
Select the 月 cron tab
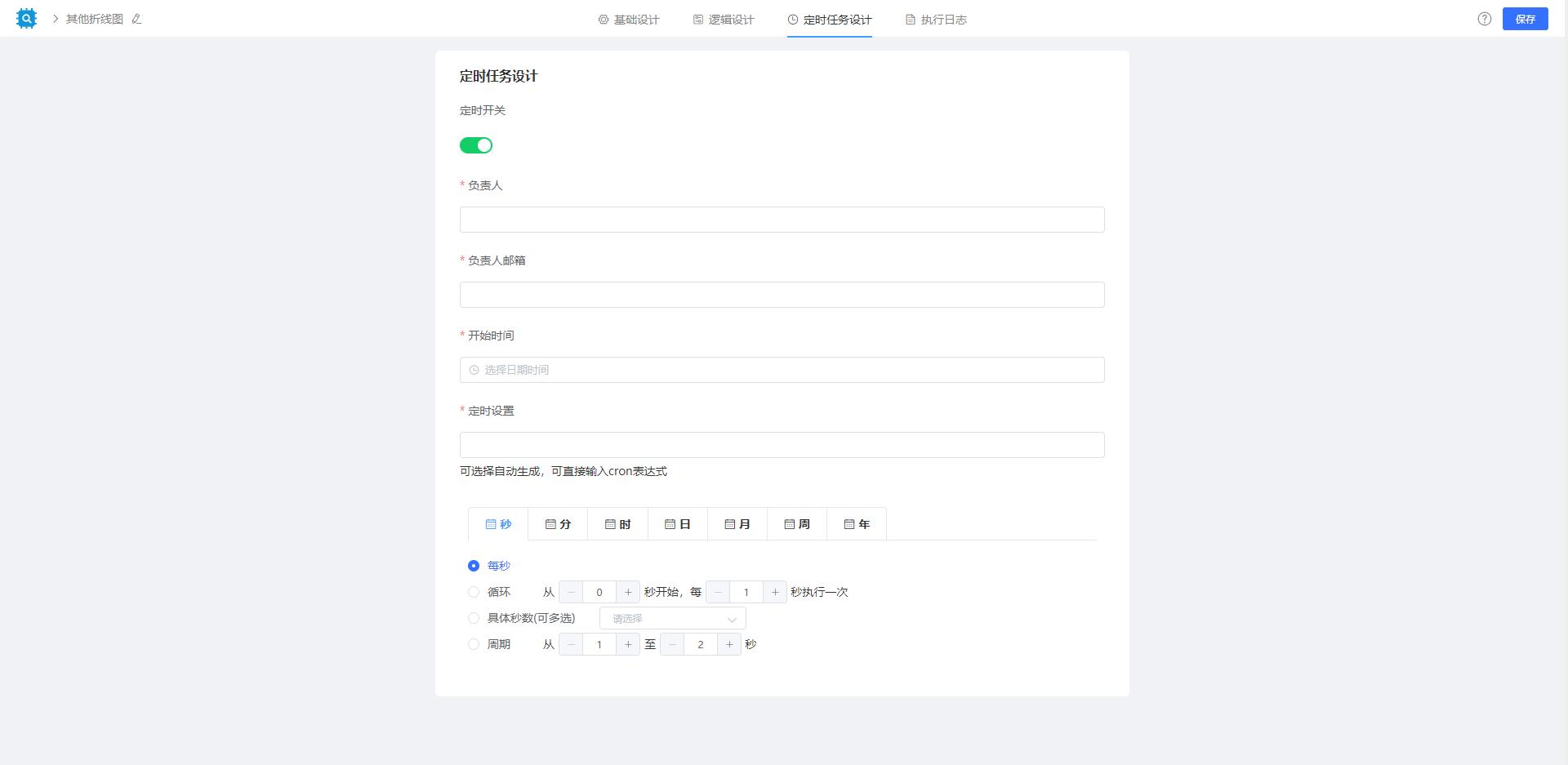[x=737, y=524]
